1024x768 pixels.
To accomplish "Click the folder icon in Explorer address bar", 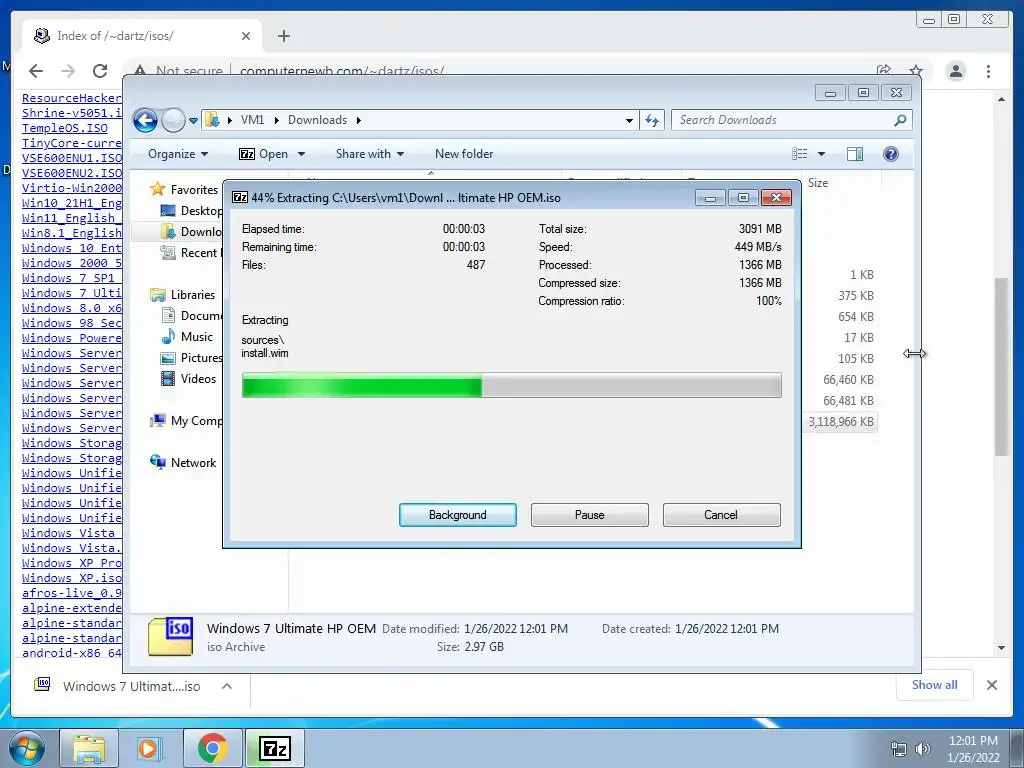I will (212, 120).
